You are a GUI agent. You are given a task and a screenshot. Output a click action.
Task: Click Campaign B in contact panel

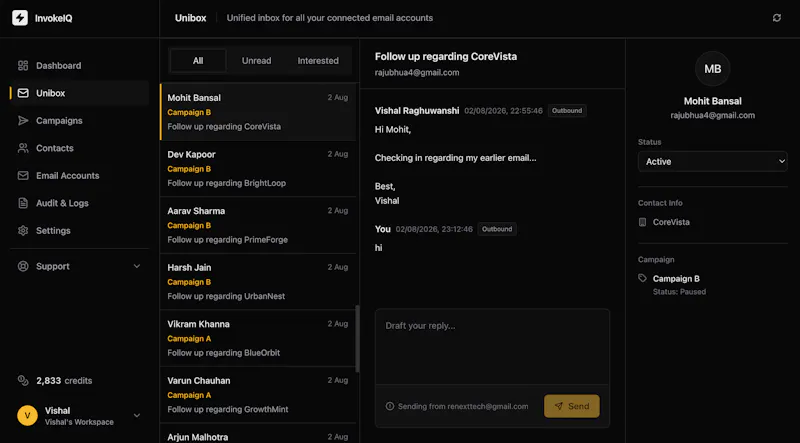click(x=676, y=279)
